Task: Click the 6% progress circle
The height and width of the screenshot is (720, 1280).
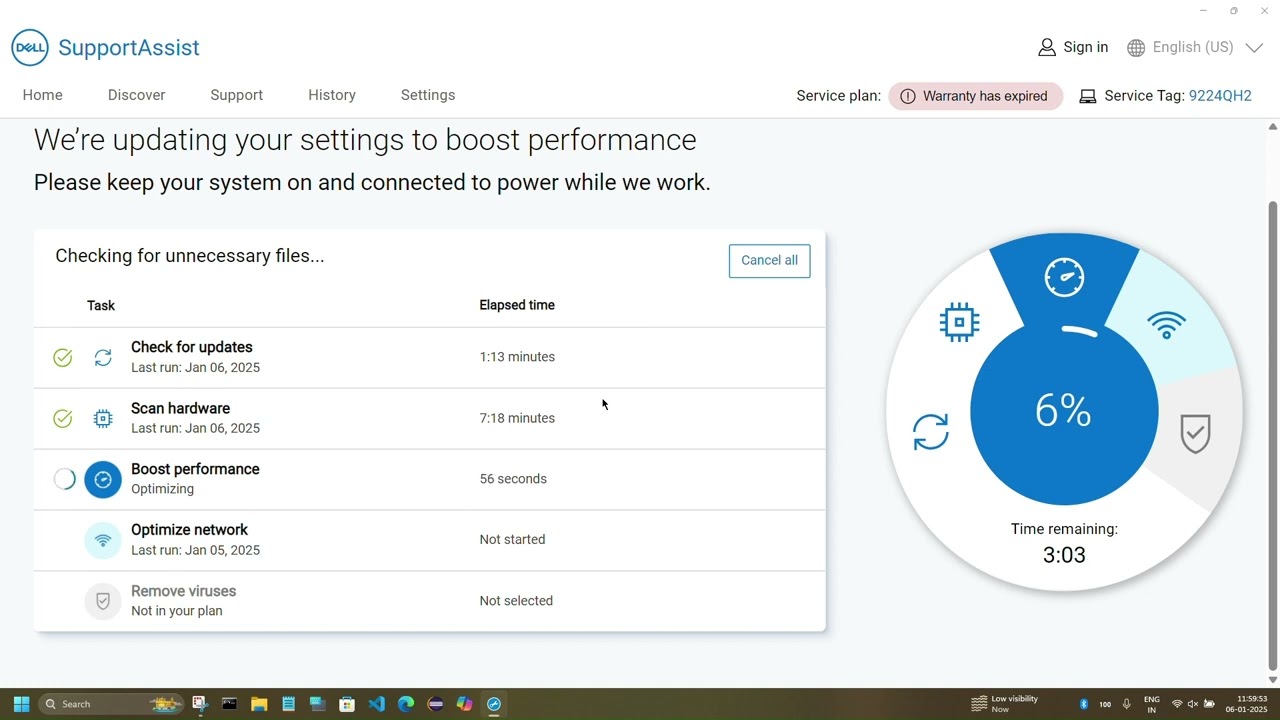Action: 1064,411
